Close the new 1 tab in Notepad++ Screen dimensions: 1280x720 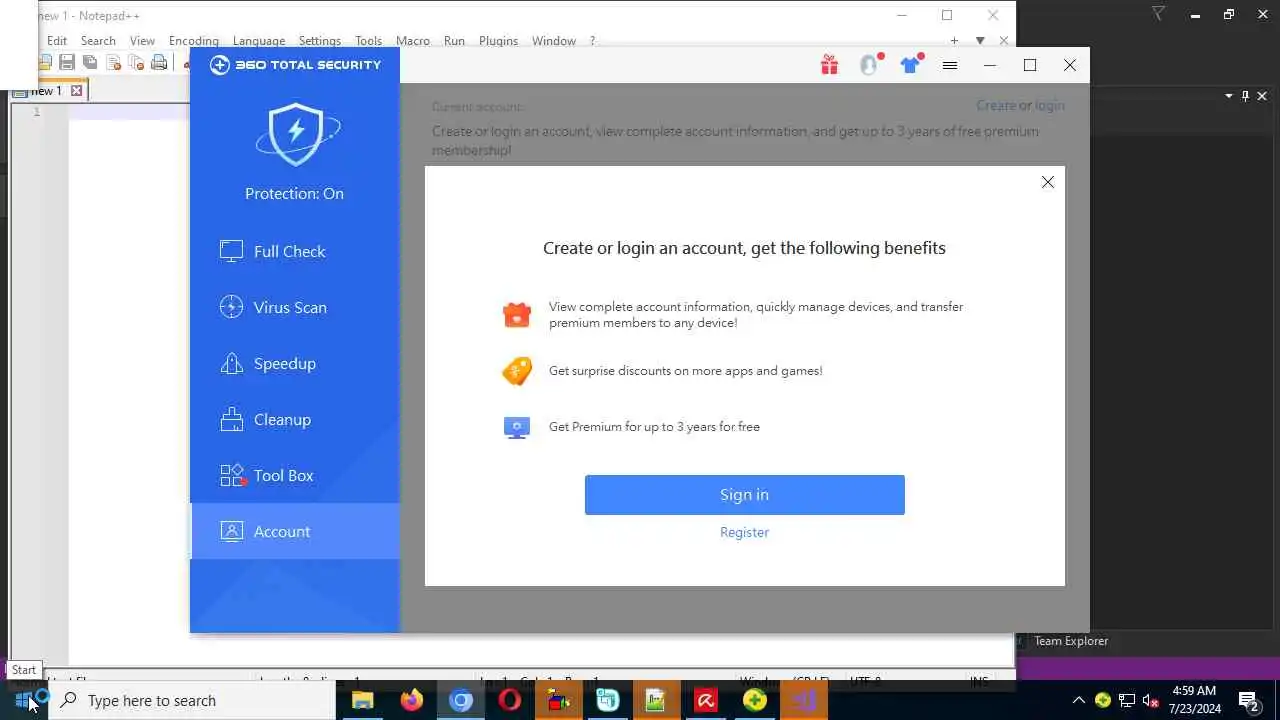76,91
